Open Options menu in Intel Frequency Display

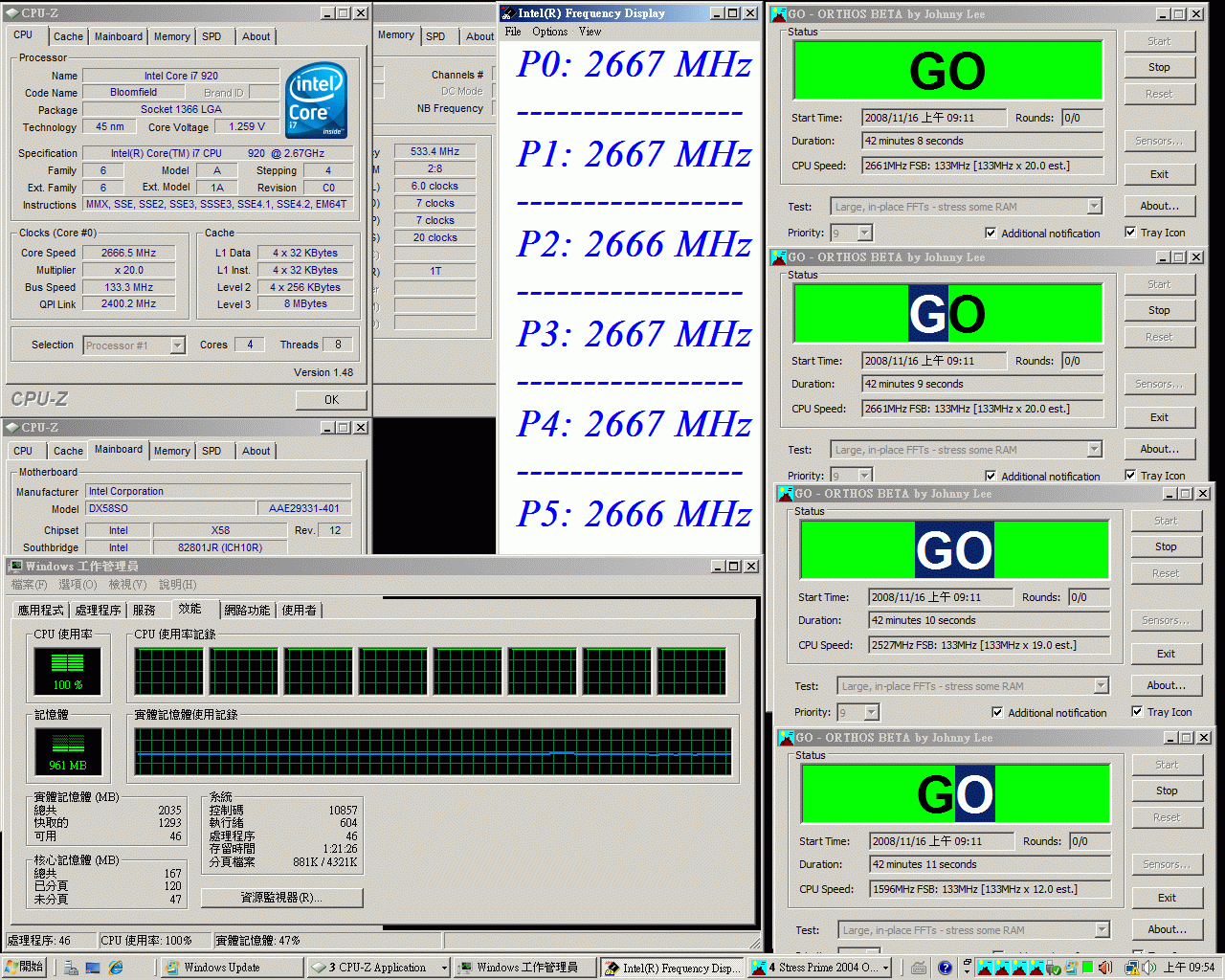(x=550, y=32)
